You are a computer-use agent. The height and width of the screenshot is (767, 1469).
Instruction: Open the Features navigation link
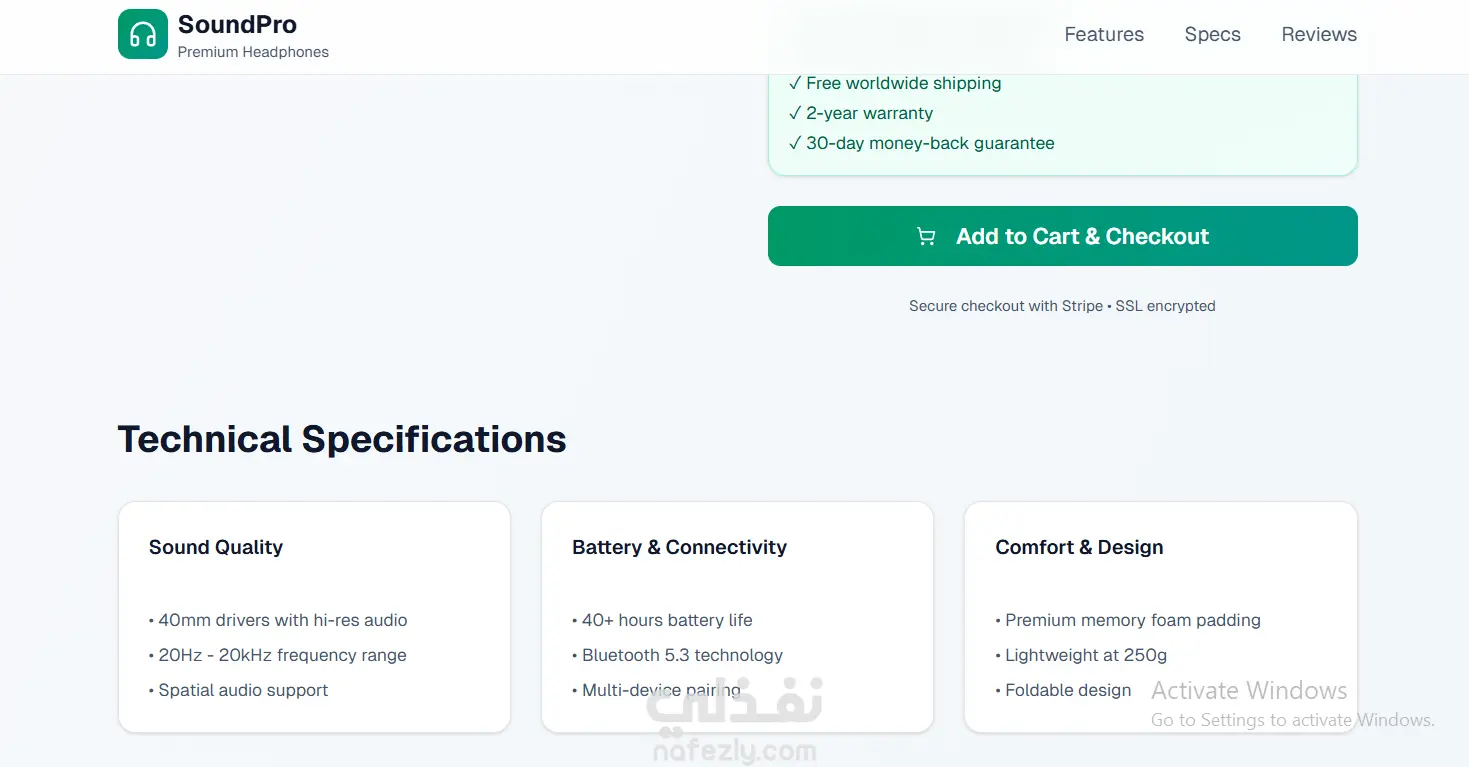point(1104,34)
